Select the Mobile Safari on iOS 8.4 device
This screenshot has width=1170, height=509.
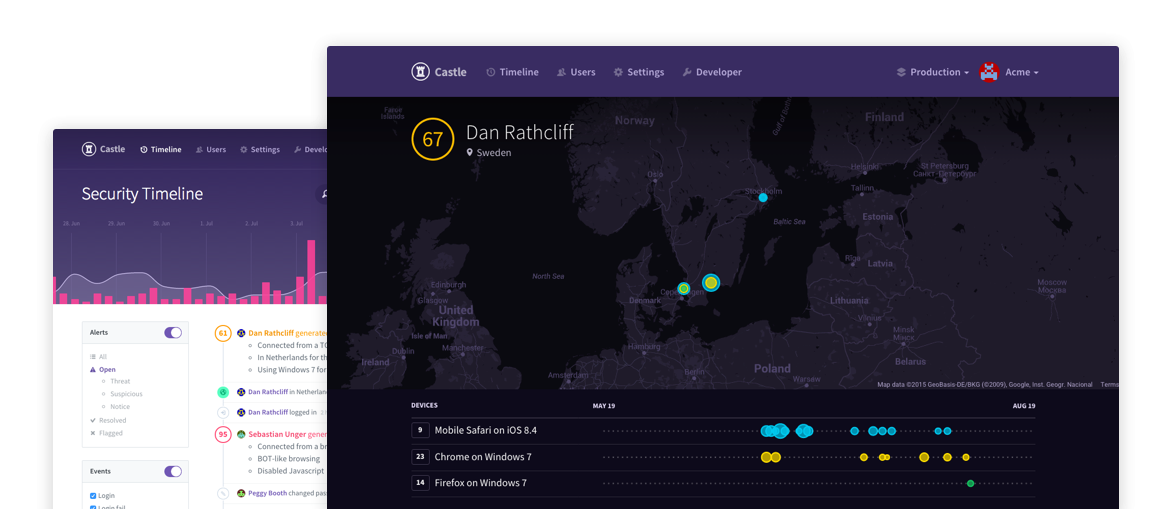click(x=486, y=431)
